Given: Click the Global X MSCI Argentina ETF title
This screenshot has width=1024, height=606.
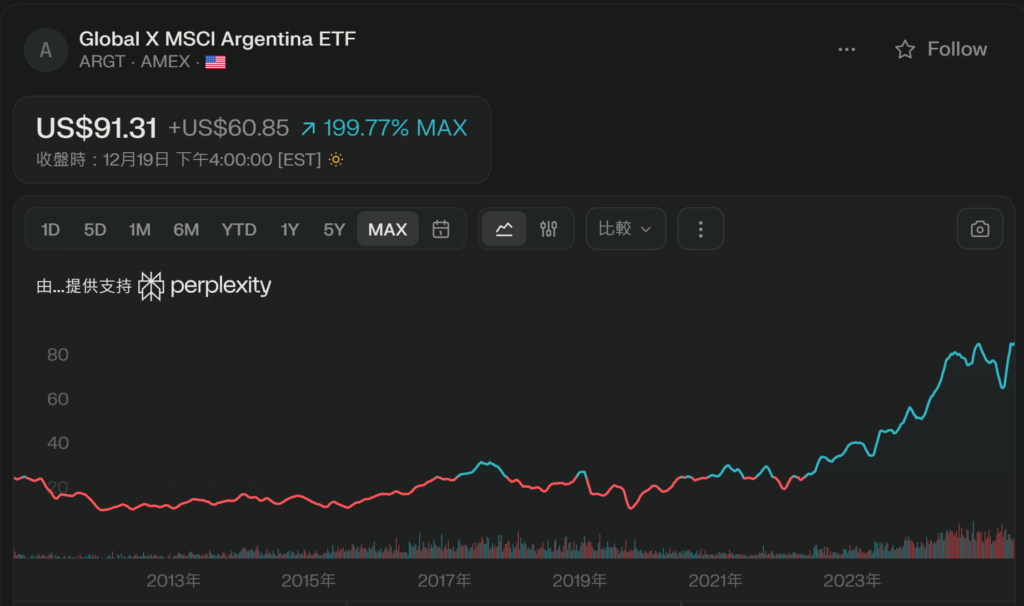Looking at the screenshot, I should [217, 39].
